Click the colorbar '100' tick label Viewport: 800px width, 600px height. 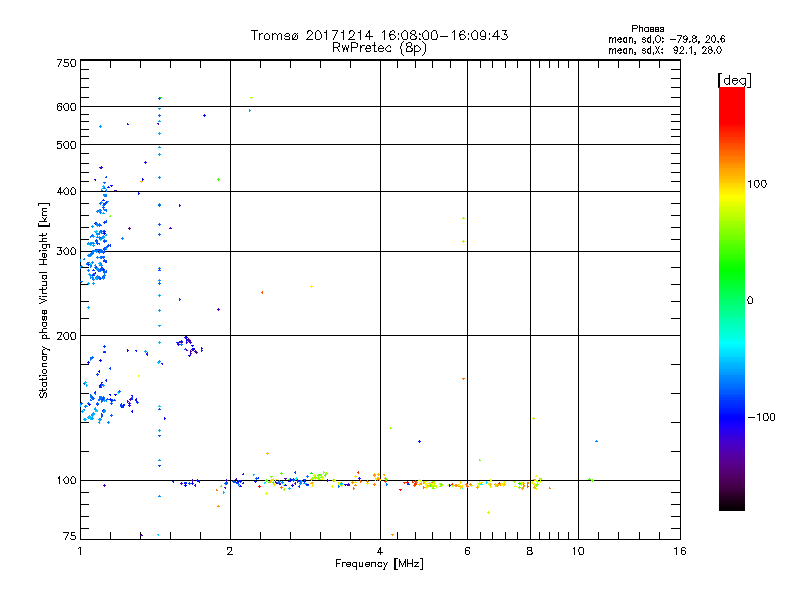point(757,184)
